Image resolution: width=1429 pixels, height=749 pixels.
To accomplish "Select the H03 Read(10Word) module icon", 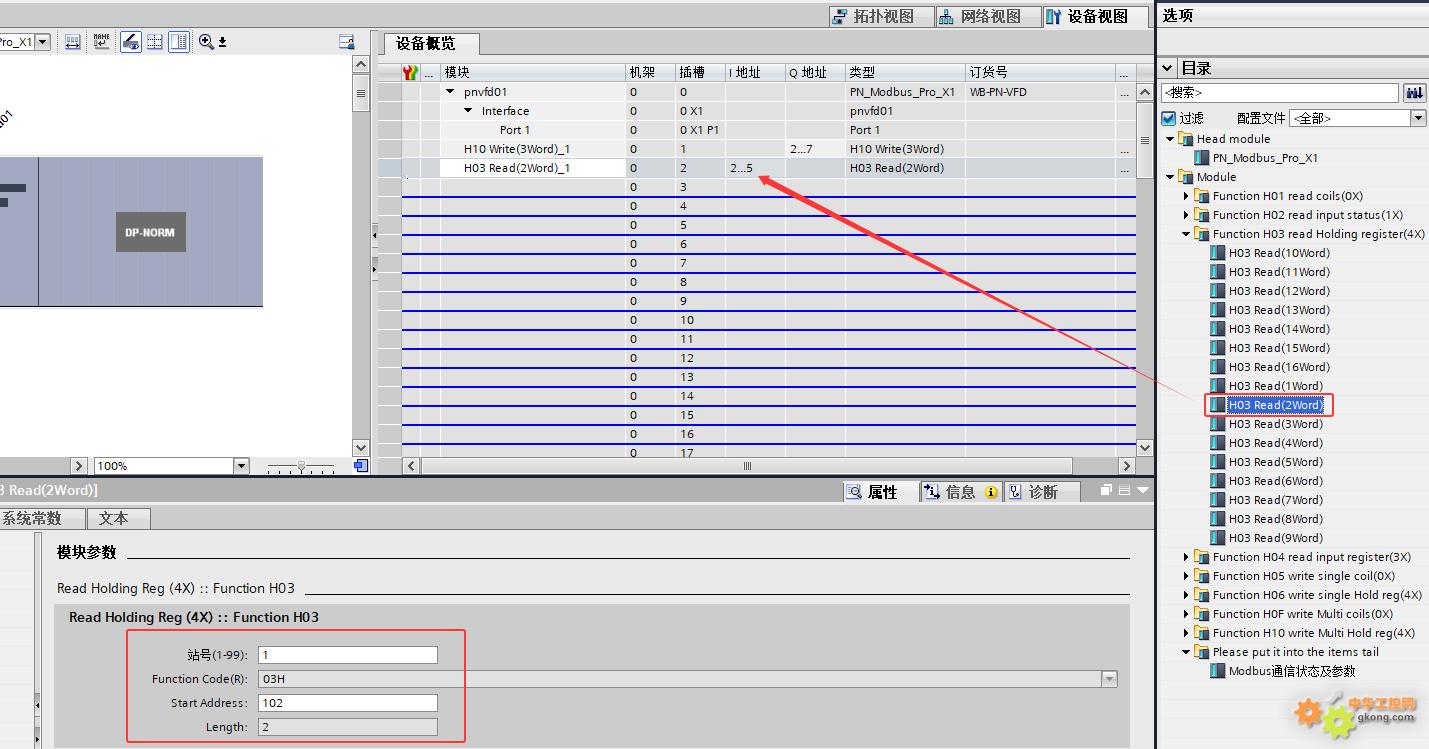I will (x=1218, y=253).
